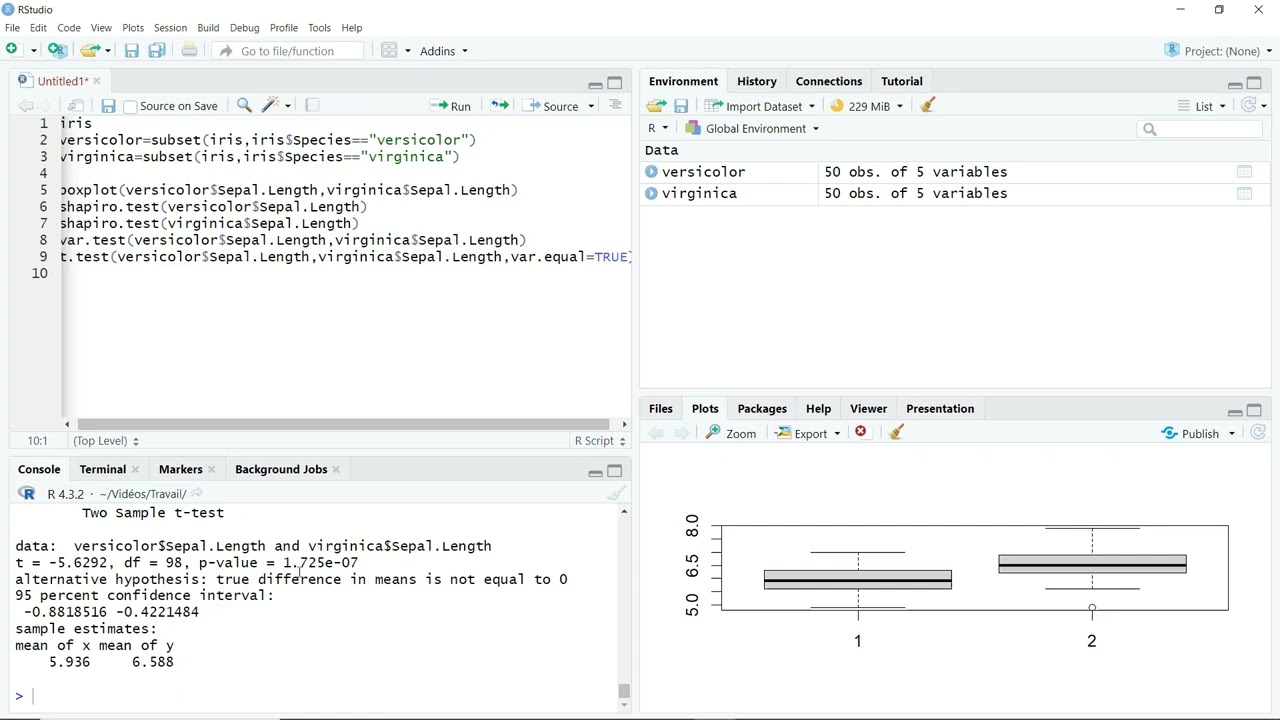Viewport: 1280px width, 720px height.
Task: Switch to the Terminal tab
Action: coord(103,469)
